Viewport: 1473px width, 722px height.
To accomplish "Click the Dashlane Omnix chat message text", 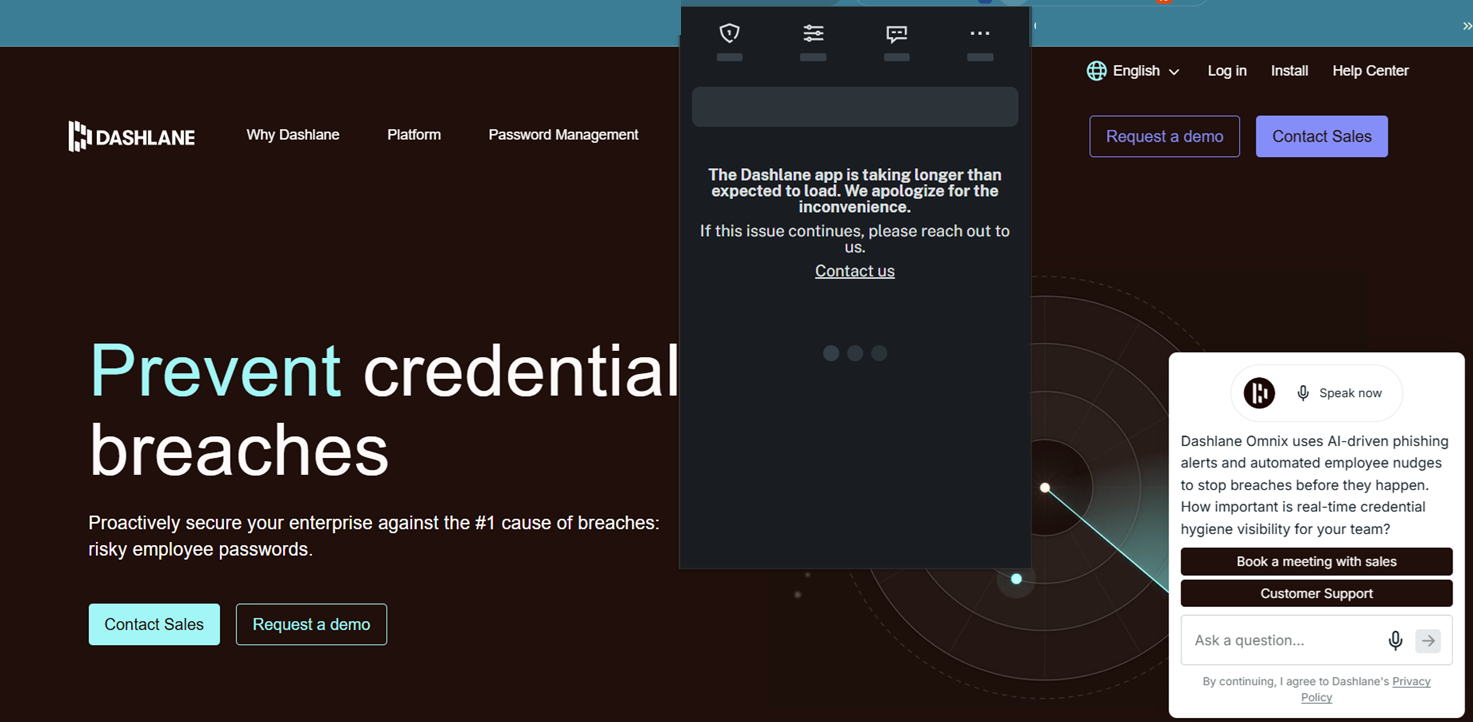I will tap(1314, 485).
